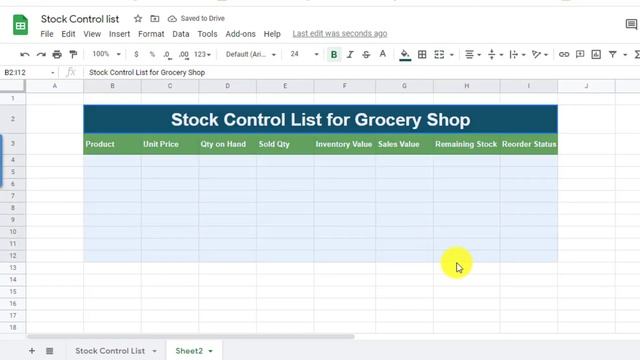Image resolution: width=640 pixels, height=360 pixels.
Task: Open vertical align options
Action: coord(496,54)
